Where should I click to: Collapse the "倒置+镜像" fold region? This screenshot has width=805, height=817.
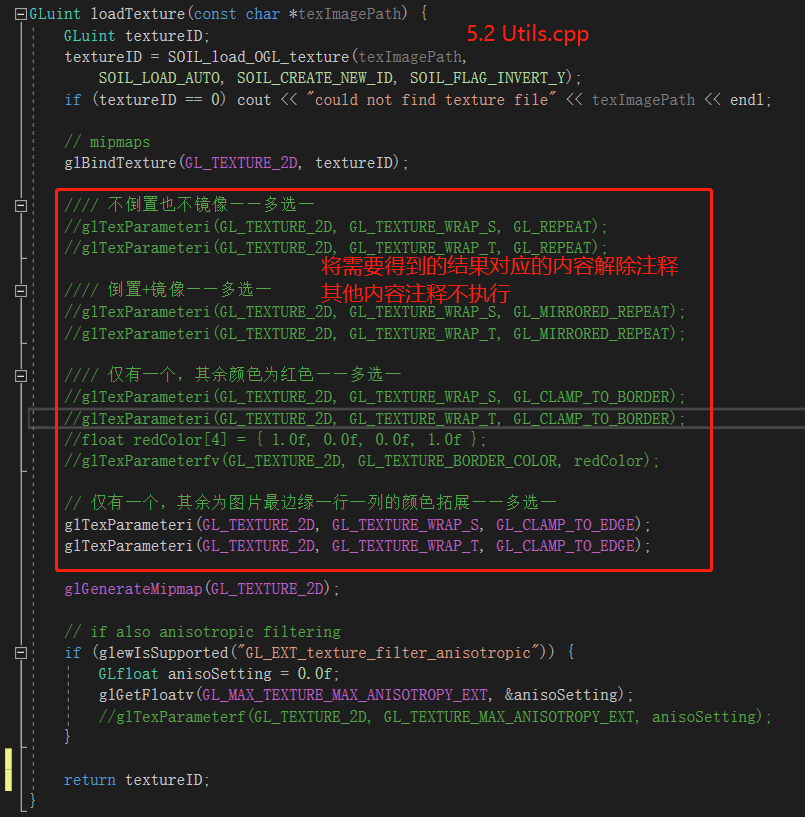click(20, 291)
